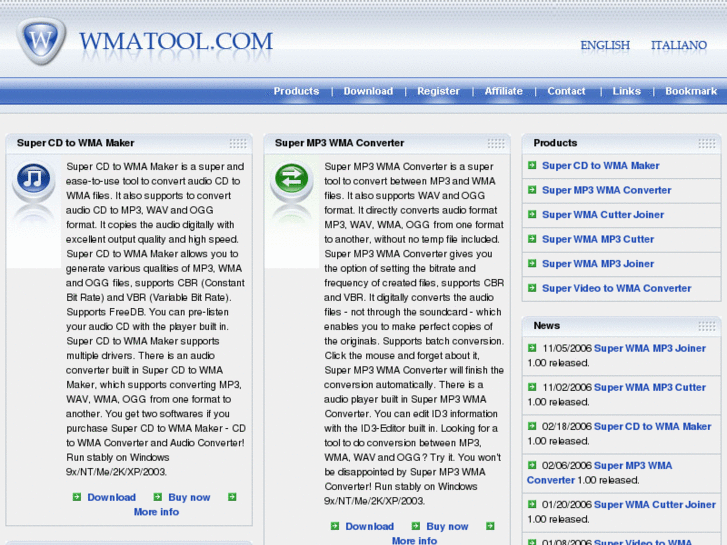Click green arrow icon before CD Maker More info
This screenshot has height=545, width=727.
232,497
